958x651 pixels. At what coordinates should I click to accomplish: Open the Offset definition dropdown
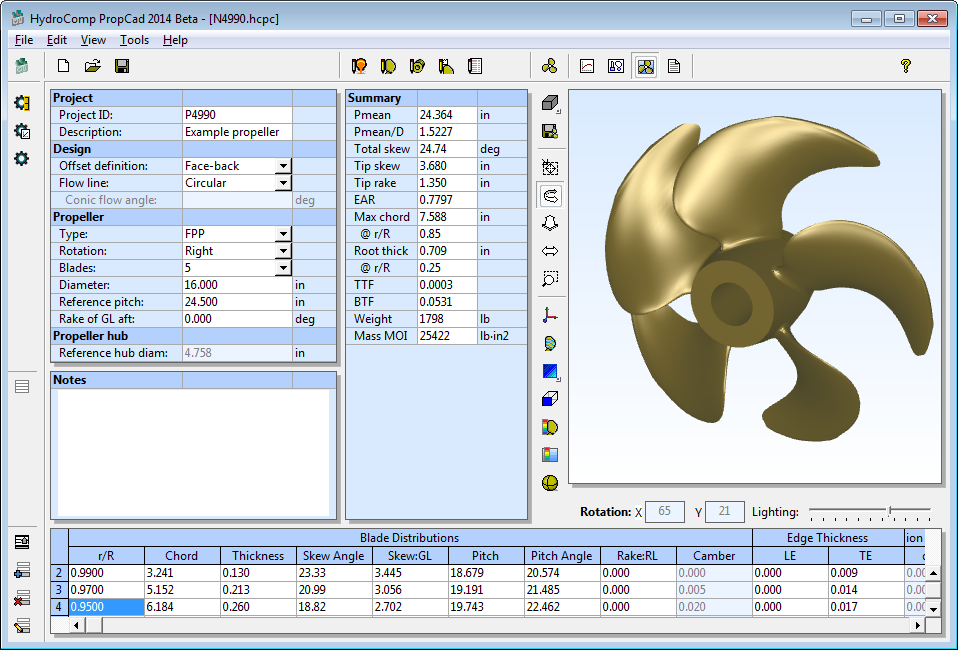coord(283,166)
